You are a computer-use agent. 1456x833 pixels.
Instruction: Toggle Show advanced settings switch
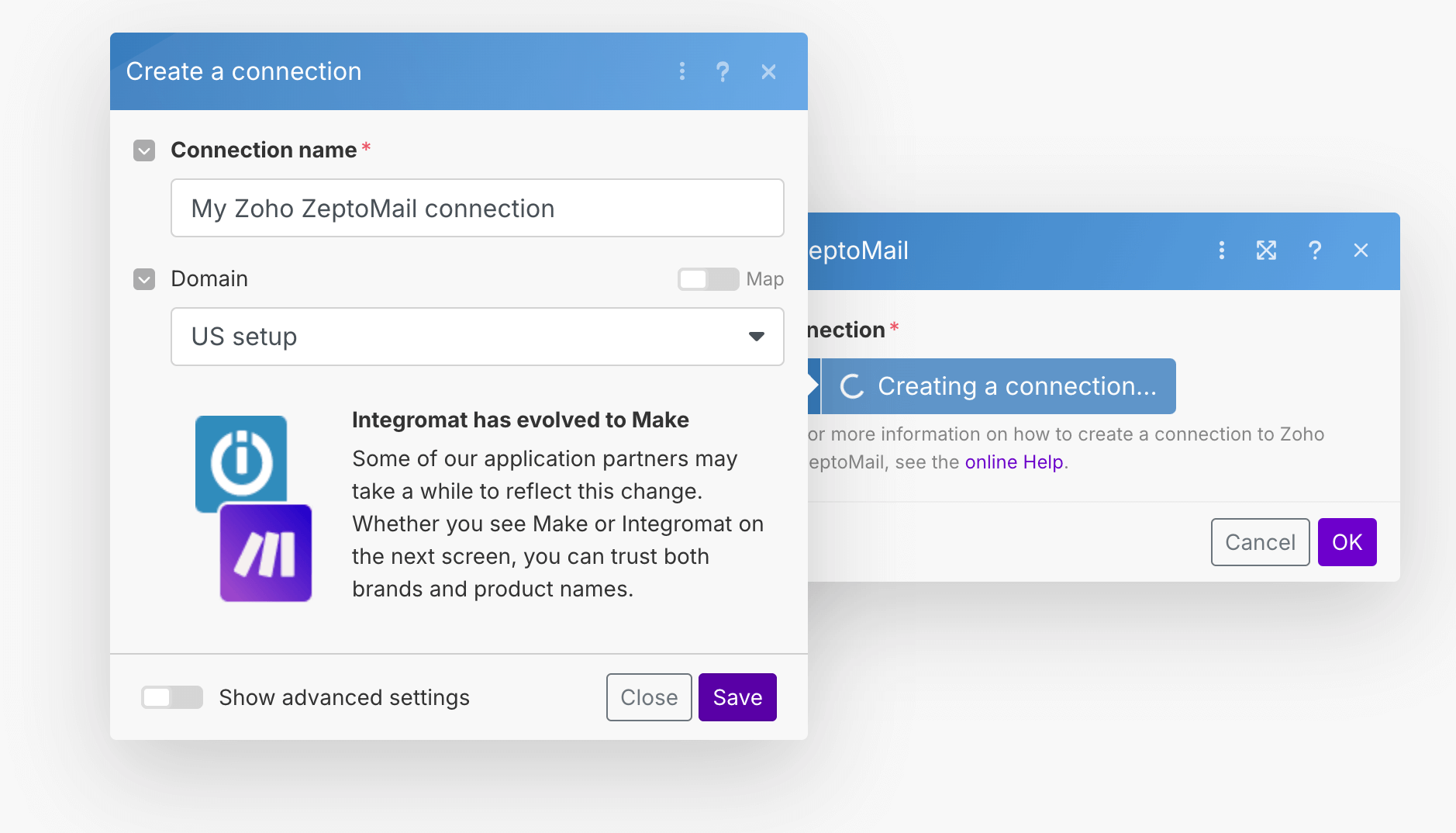(171, 697)
